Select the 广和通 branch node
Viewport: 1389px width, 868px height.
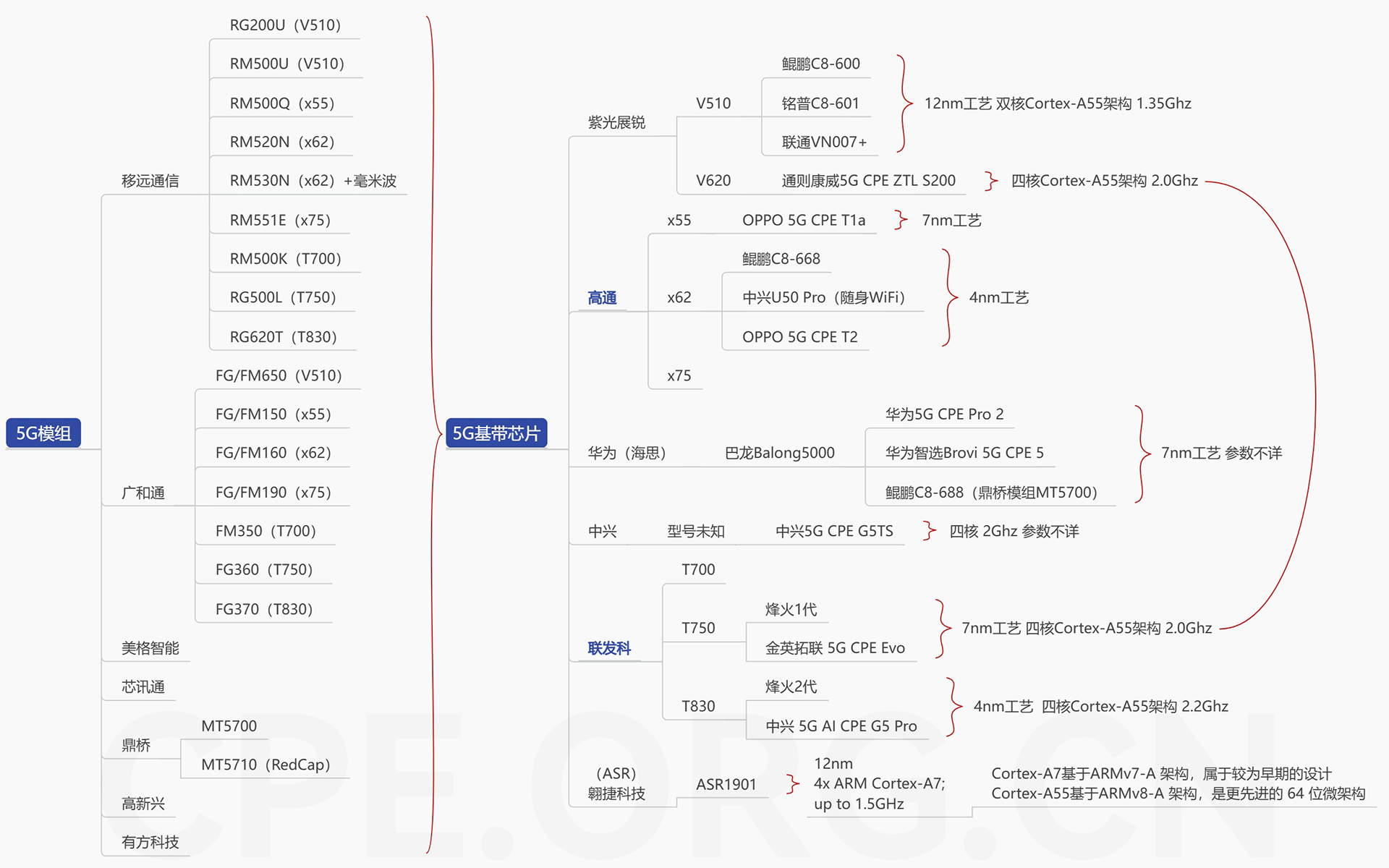pos(143,493)
